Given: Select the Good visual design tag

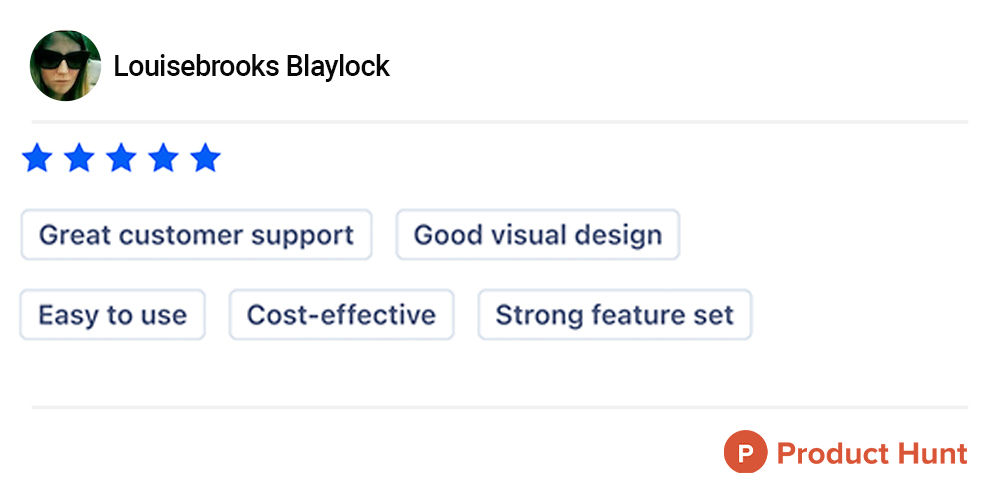Looking at the screenshot, I should click(x=538, y=235).
